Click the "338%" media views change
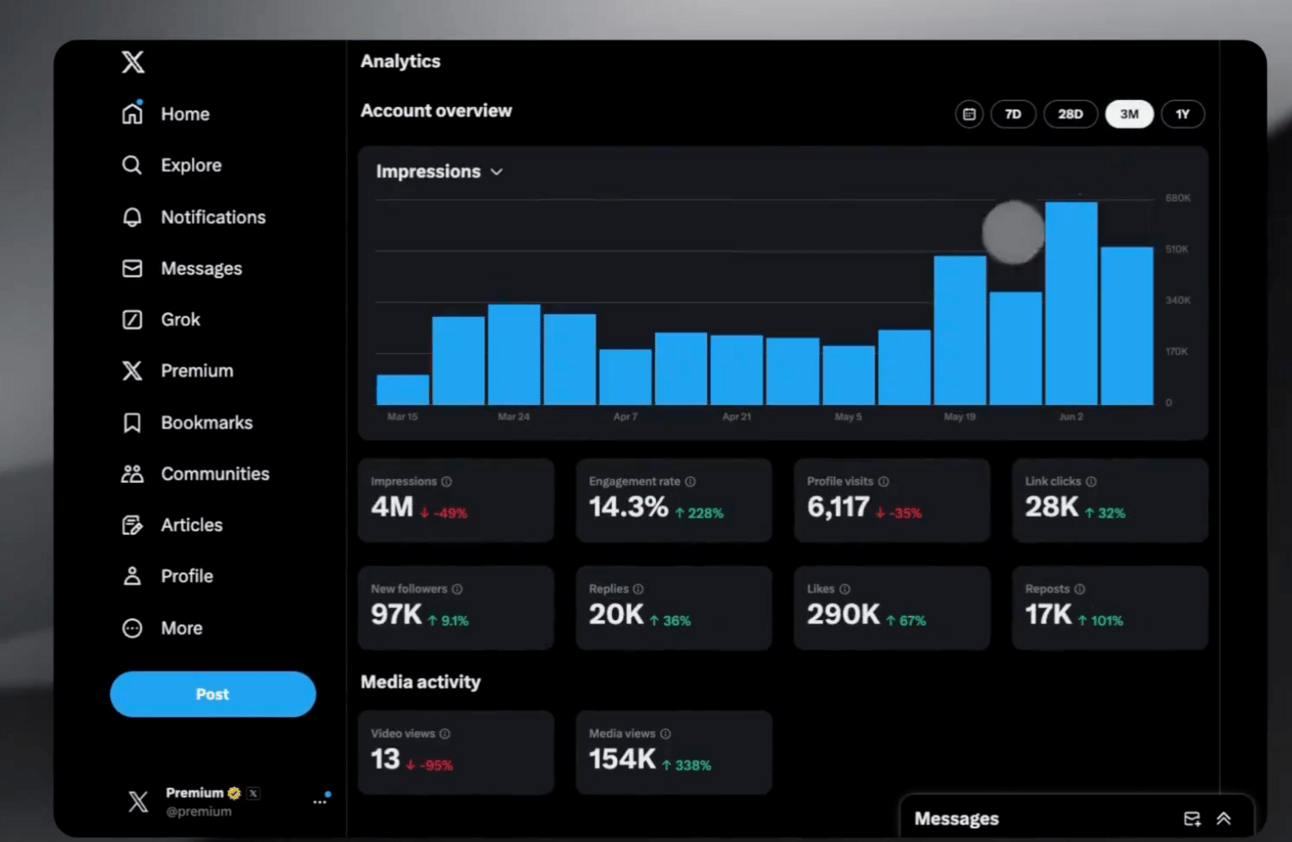This screenshot has width=1292, height=842. pos(693,766)
